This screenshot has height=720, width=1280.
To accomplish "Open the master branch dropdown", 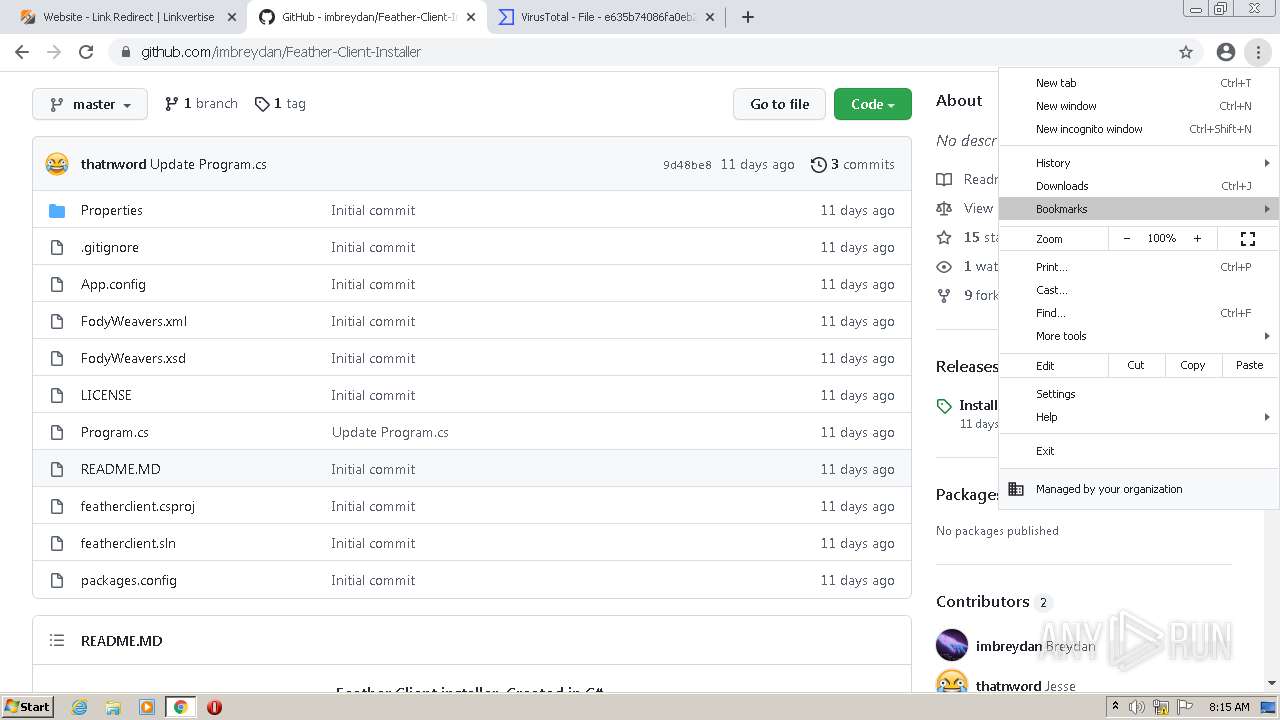I will tap(90, 104).
